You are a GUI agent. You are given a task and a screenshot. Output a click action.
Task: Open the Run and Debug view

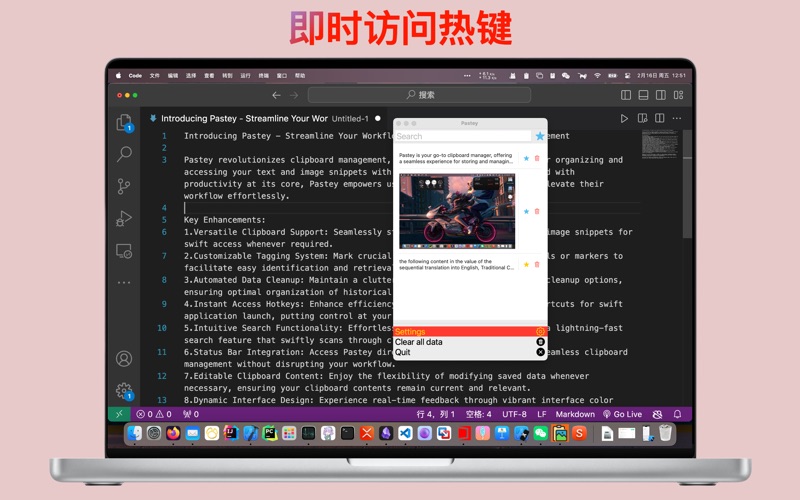[124, 218]
